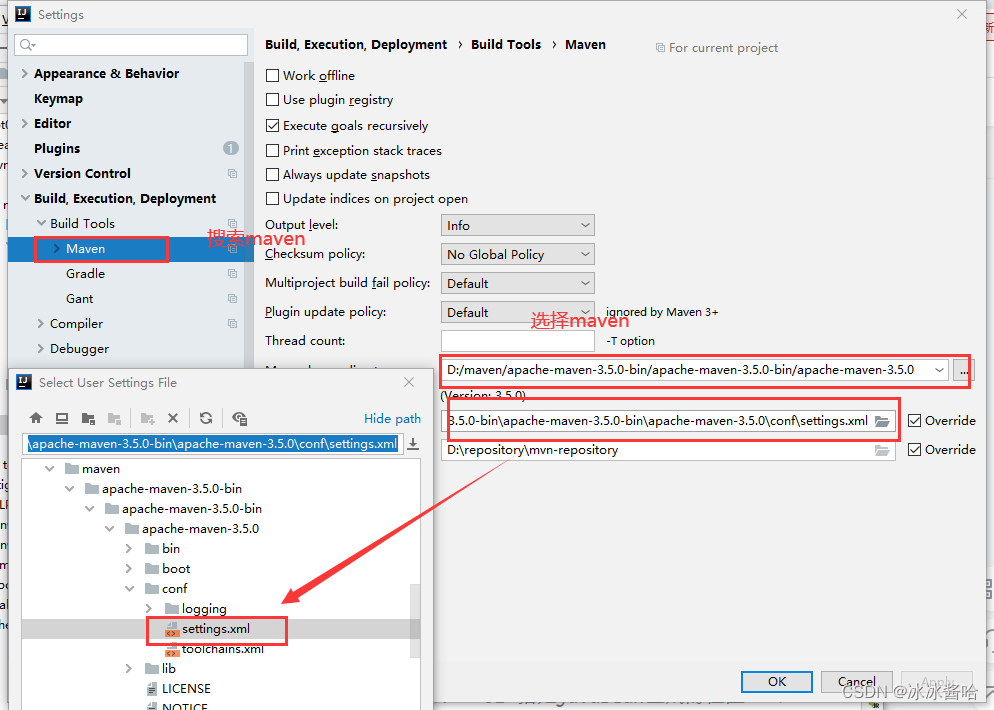Click the LICENSE file icon

(x=152, y=689)
